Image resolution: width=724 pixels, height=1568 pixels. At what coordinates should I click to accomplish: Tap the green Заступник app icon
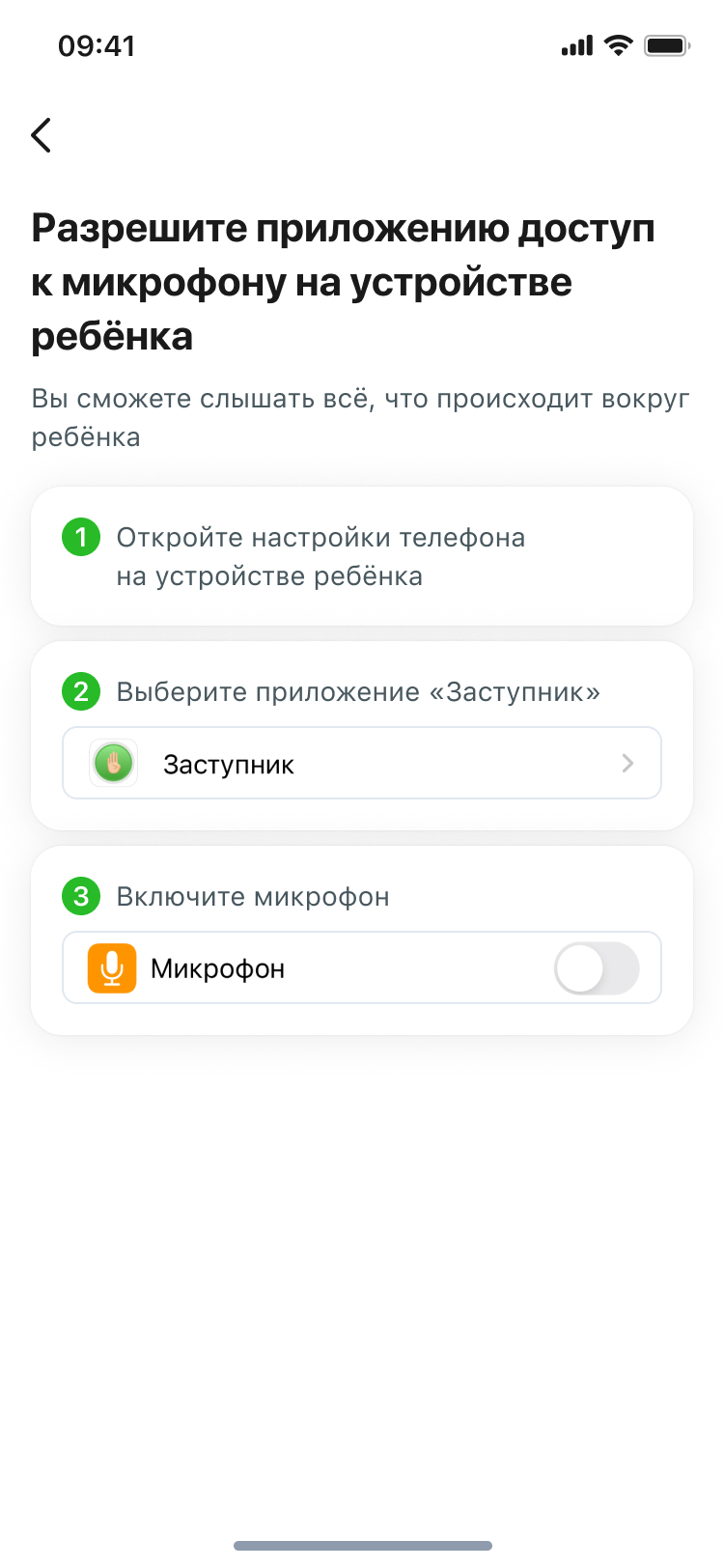coord(113,764)
